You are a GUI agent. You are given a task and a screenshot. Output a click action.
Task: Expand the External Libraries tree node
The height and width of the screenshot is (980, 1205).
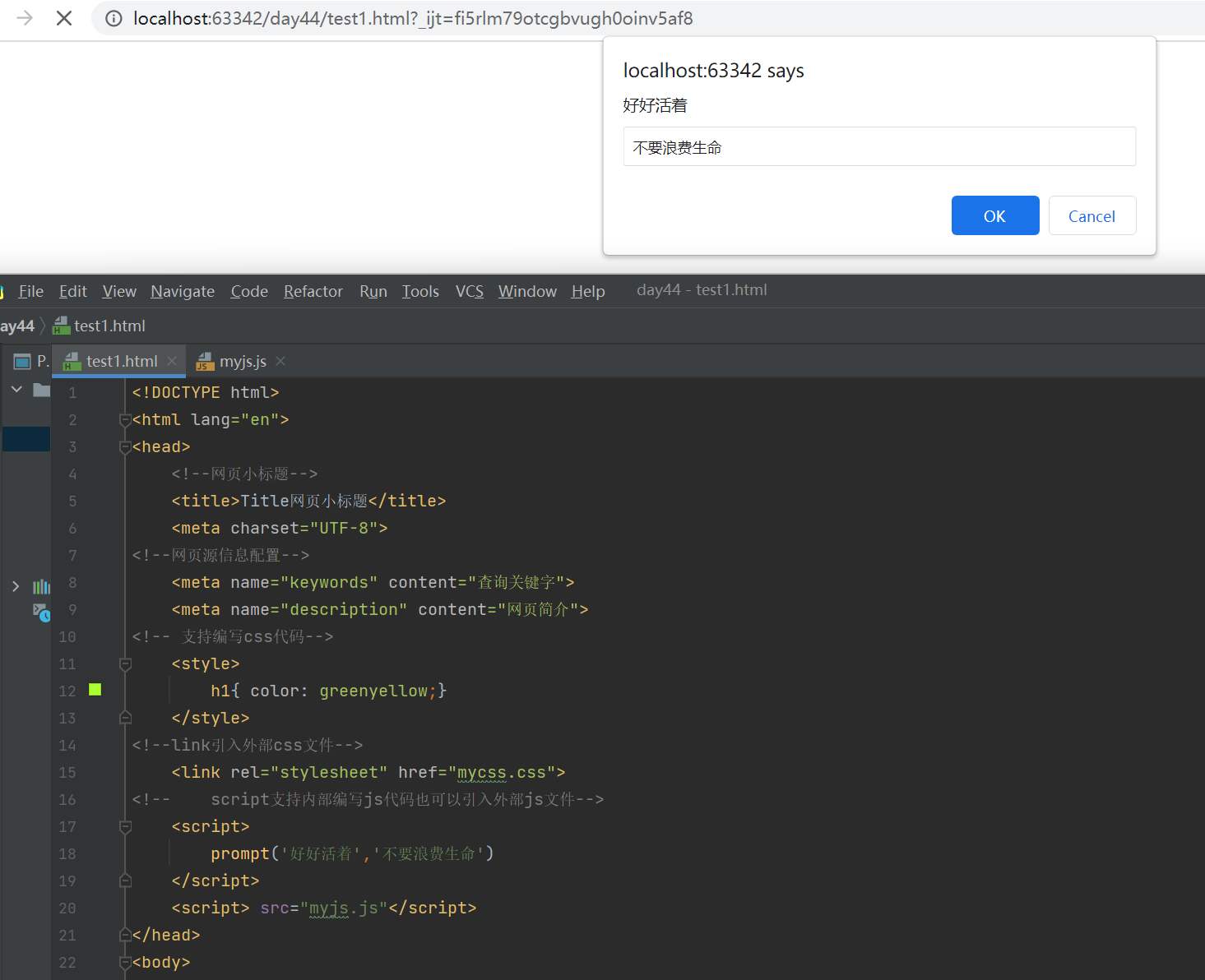pos(16,586)
